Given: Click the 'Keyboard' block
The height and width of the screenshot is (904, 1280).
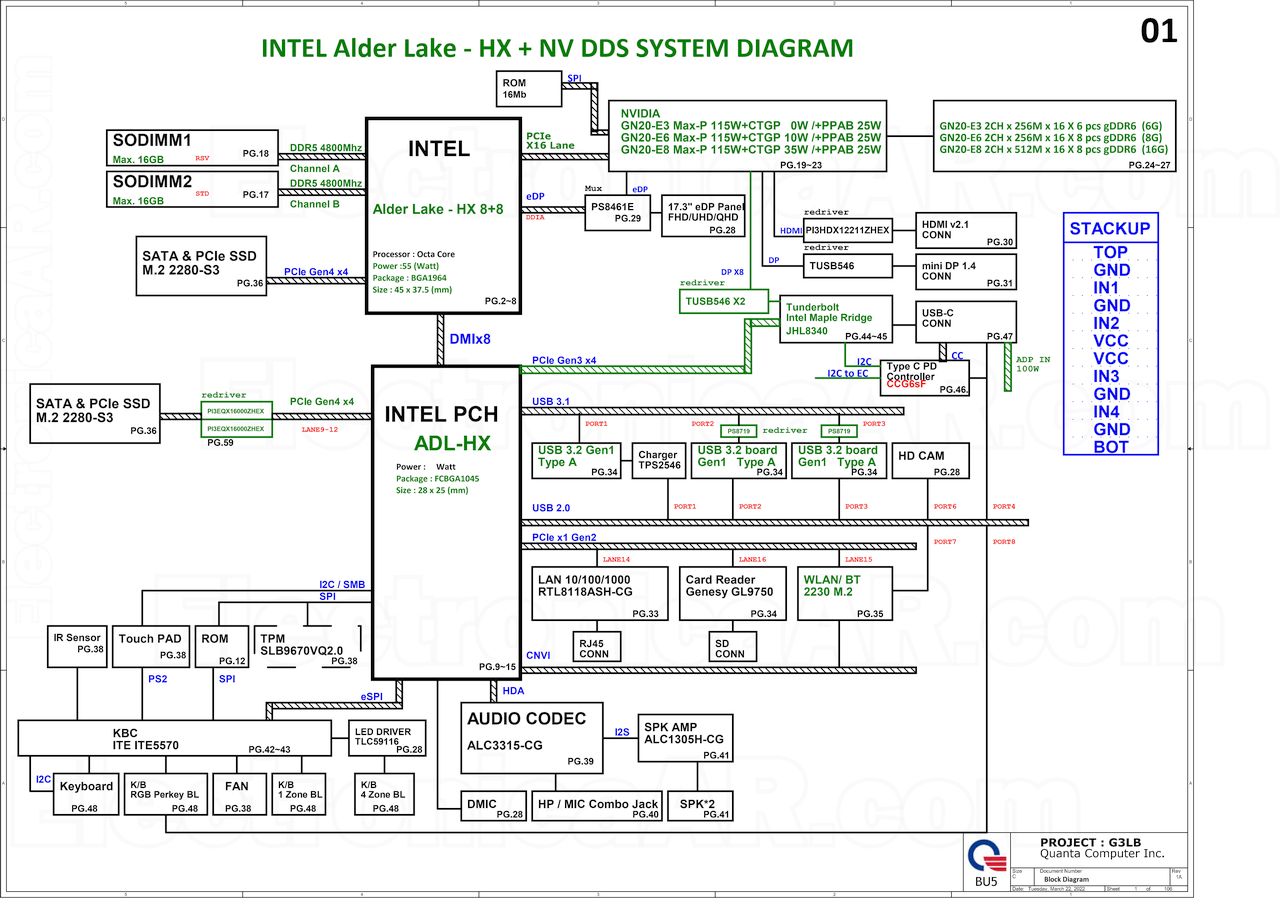Looking at the screenshot, I should pos(86,795).
